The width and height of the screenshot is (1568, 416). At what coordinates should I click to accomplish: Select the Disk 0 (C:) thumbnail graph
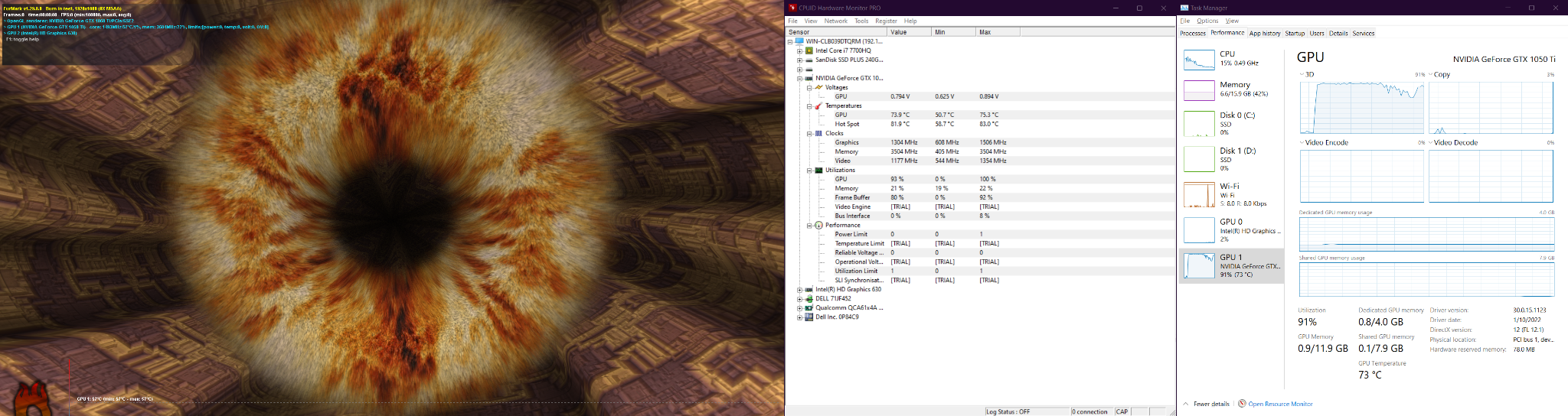tap(1199, 124)
